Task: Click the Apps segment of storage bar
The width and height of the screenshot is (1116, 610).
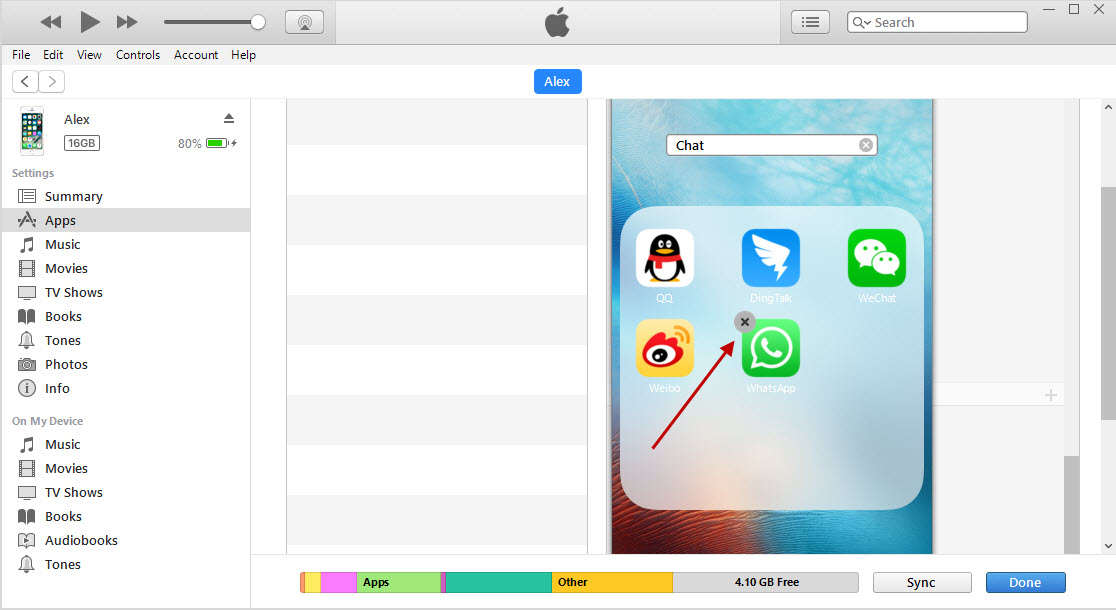Action: tap(399, 582)
